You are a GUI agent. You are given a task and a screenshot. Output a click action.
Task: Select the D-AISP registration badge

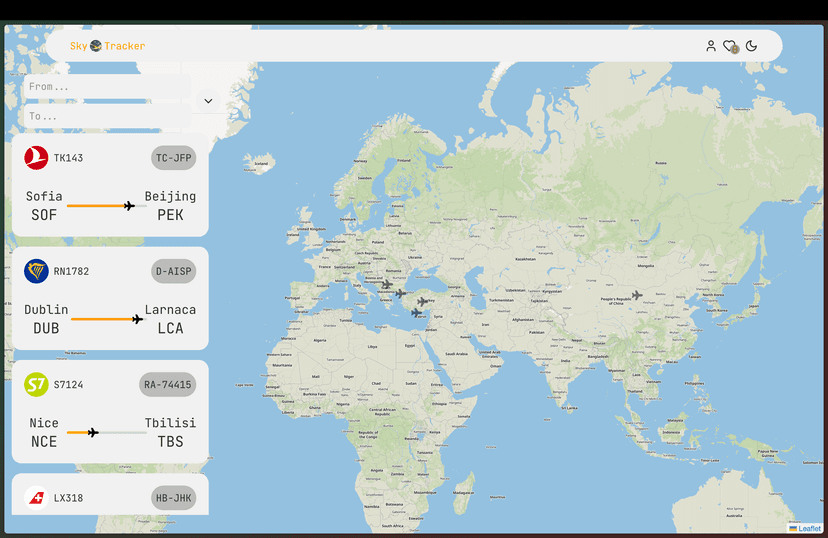(174, 271)
